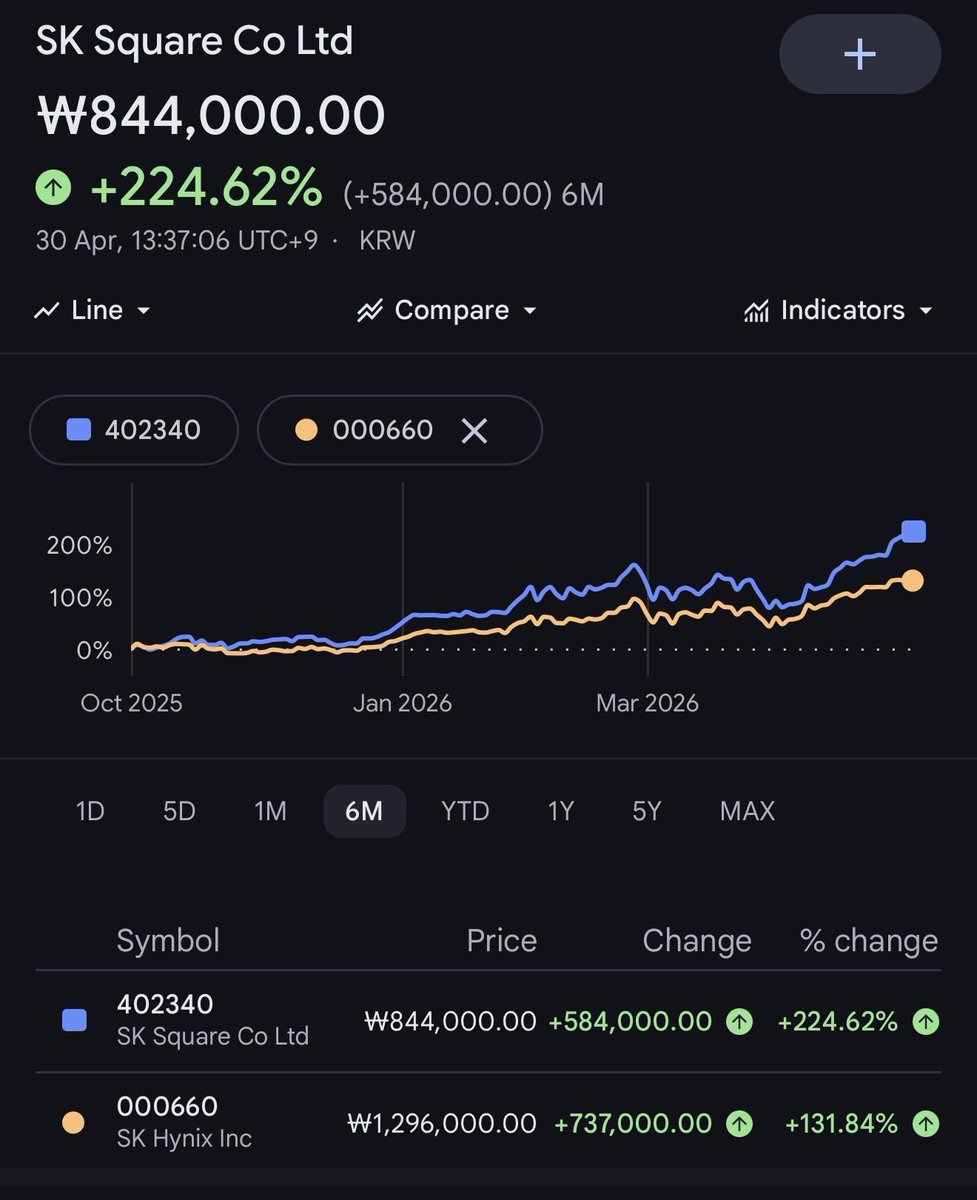
Task: Open the Compare dropdown
Action: tap(447, 310)
